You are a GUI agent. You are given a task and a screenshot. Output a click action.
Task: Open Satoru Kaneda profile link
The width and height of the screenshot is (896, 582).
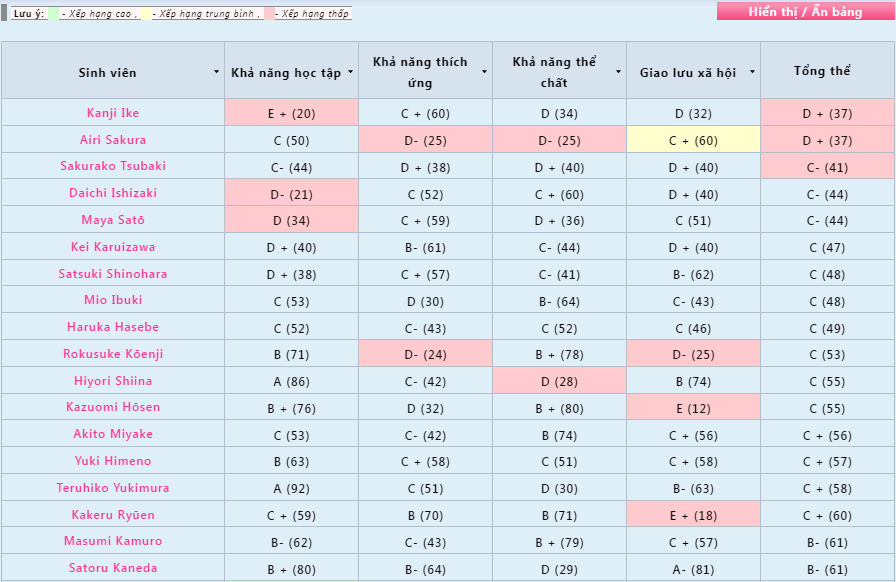(x=113, y=568)
